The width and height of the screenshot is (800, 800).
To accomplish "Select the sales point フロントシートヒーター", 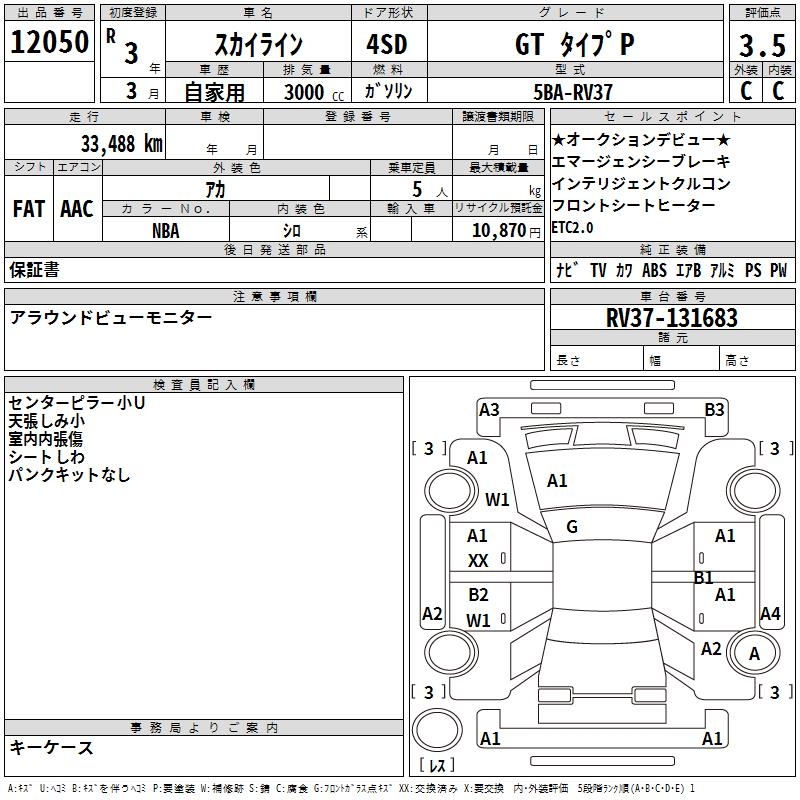I will [634, 205].
